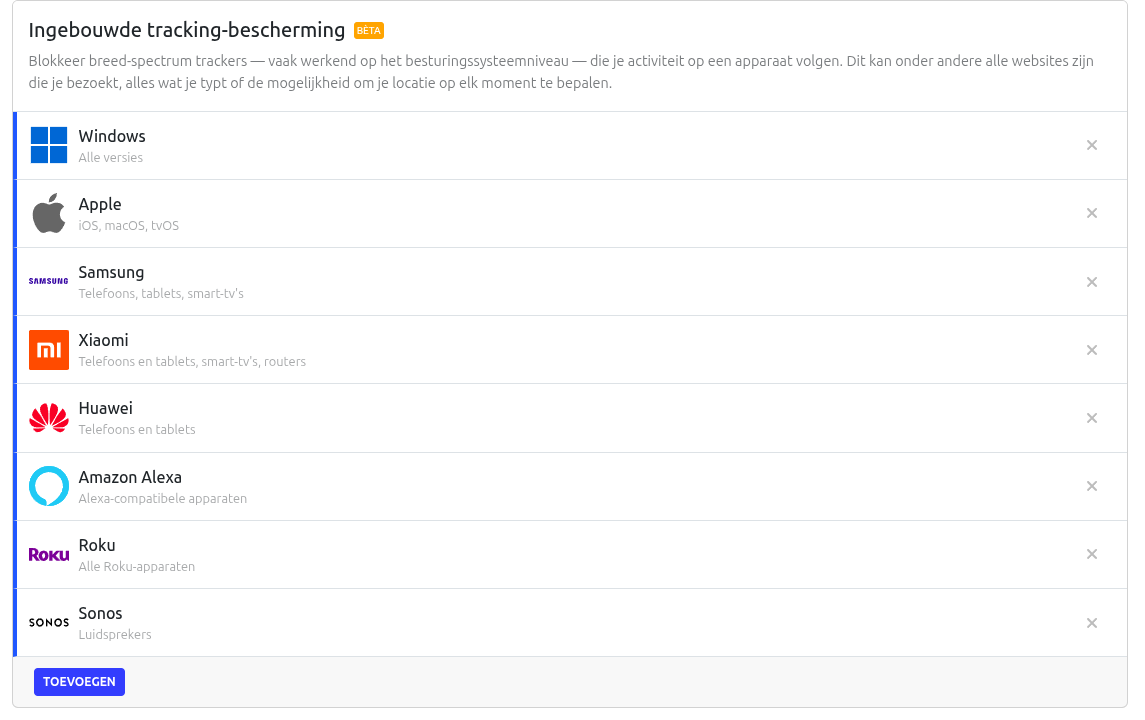Remove the Huawei tracker entry
Image resolution: width=1145 pixels, height=720 pixels.
pyautogui.click(x=1092, y=418)
